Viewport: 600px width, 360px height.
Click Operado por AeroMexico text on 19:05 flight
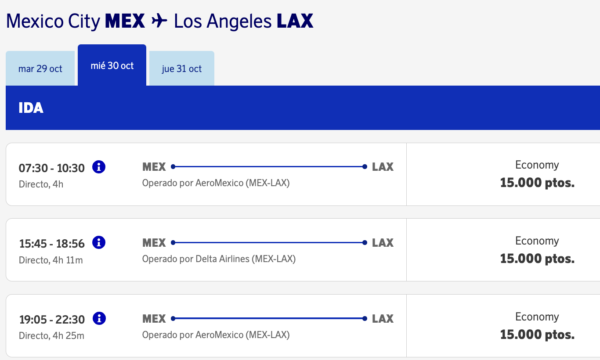point(216,335)
